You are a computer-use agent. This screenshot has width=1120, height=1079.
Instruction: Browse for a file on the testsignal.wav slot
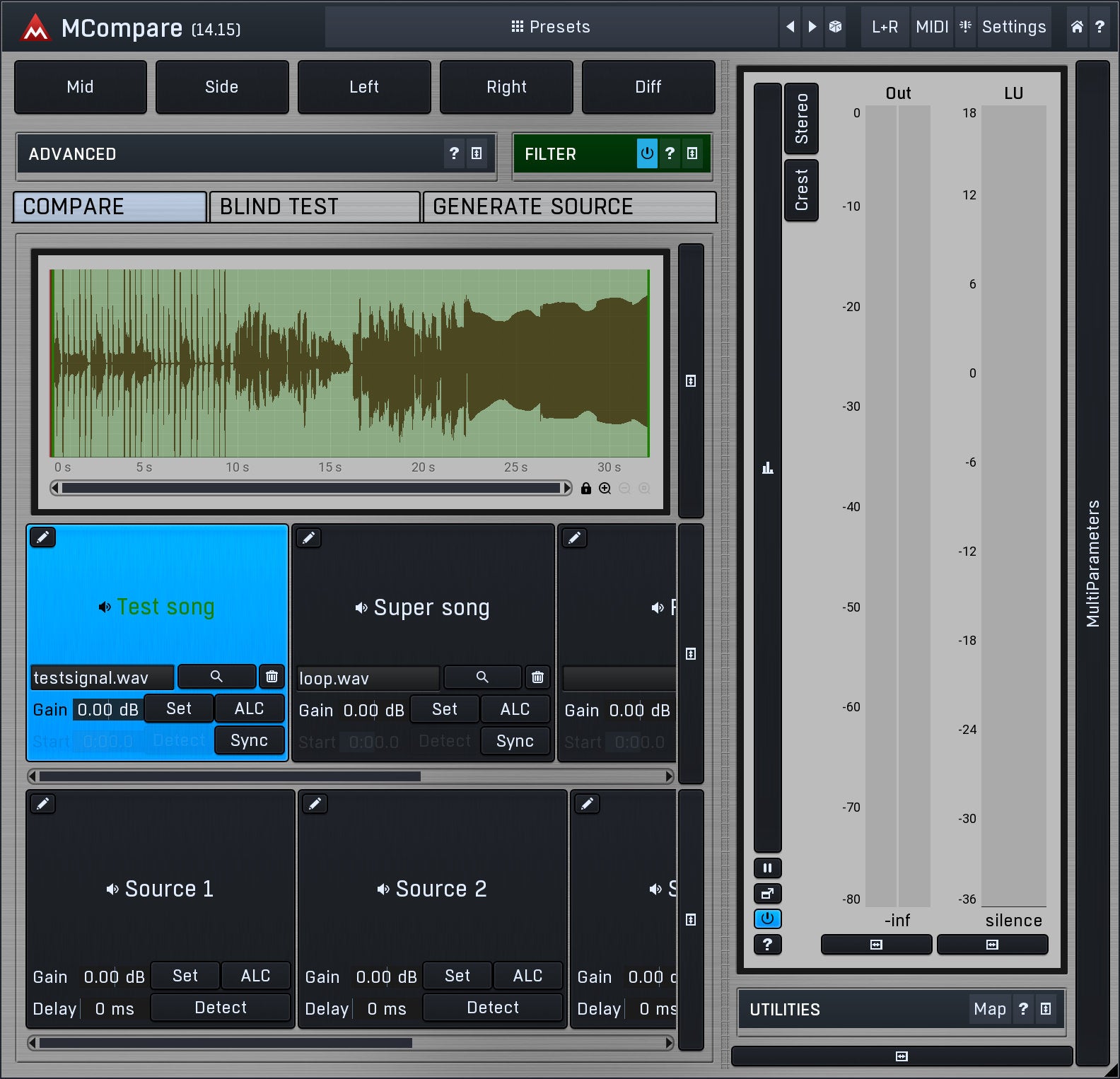pyautogui.click(x=216, y=677)
